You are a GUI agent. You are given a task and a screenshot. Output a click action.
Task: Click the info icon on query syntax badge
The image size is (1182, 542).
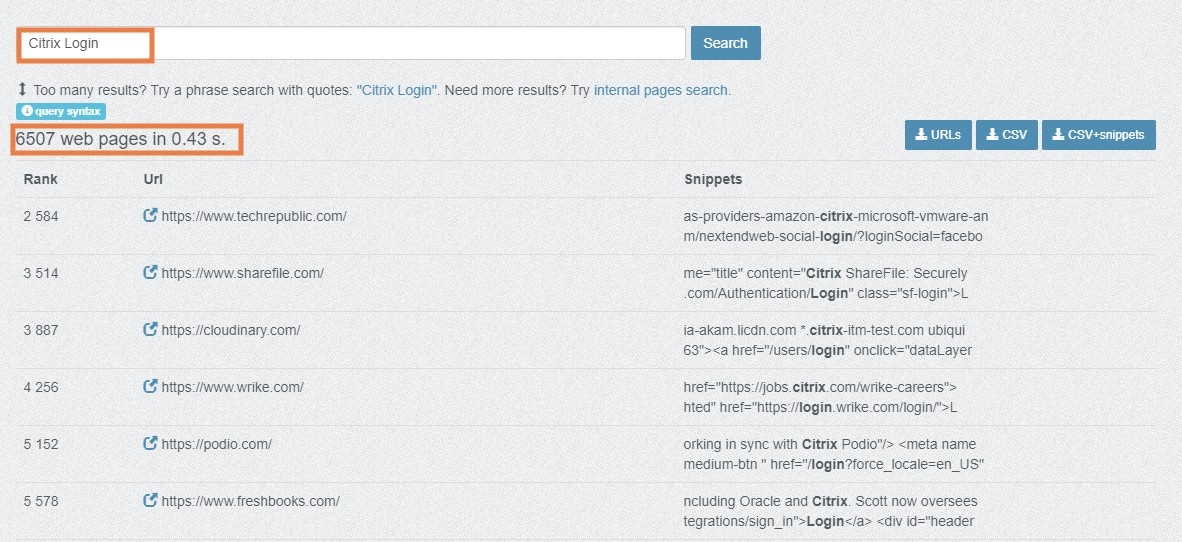[27, 112]
